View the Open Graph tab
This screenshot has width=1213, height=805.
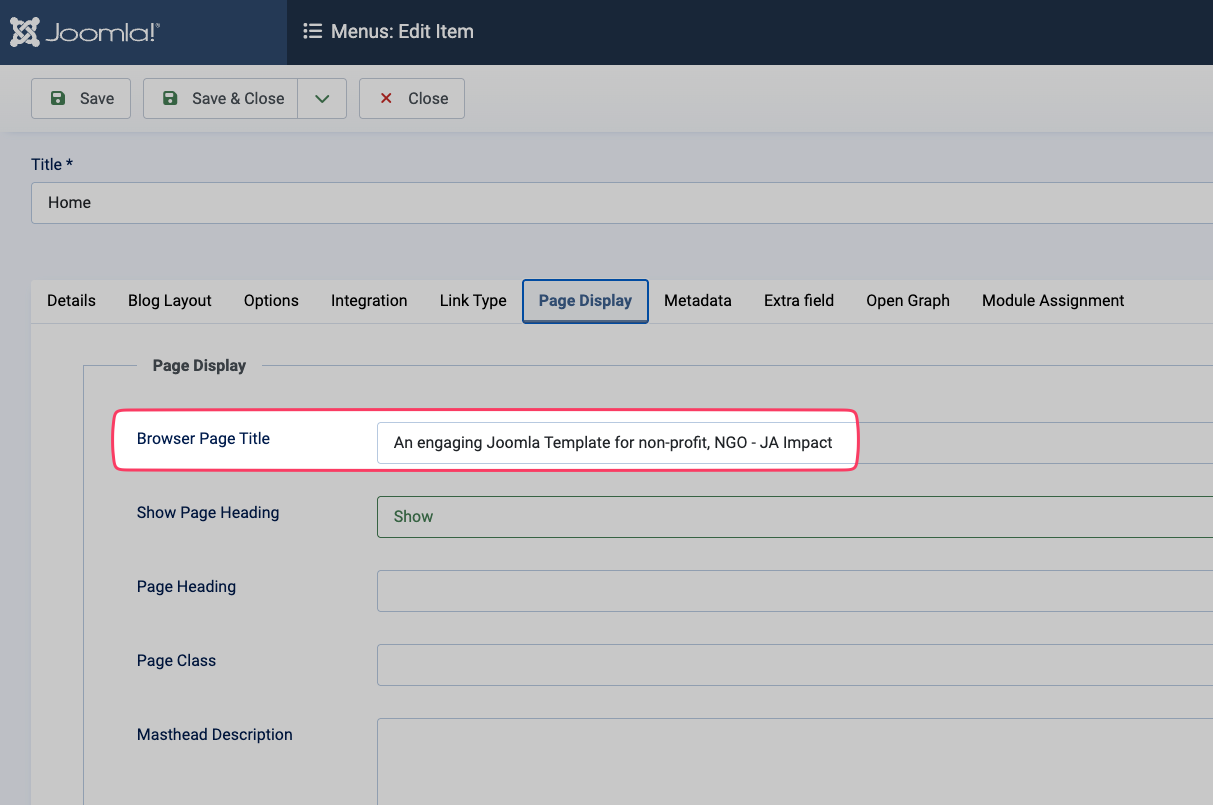point(908,301)
